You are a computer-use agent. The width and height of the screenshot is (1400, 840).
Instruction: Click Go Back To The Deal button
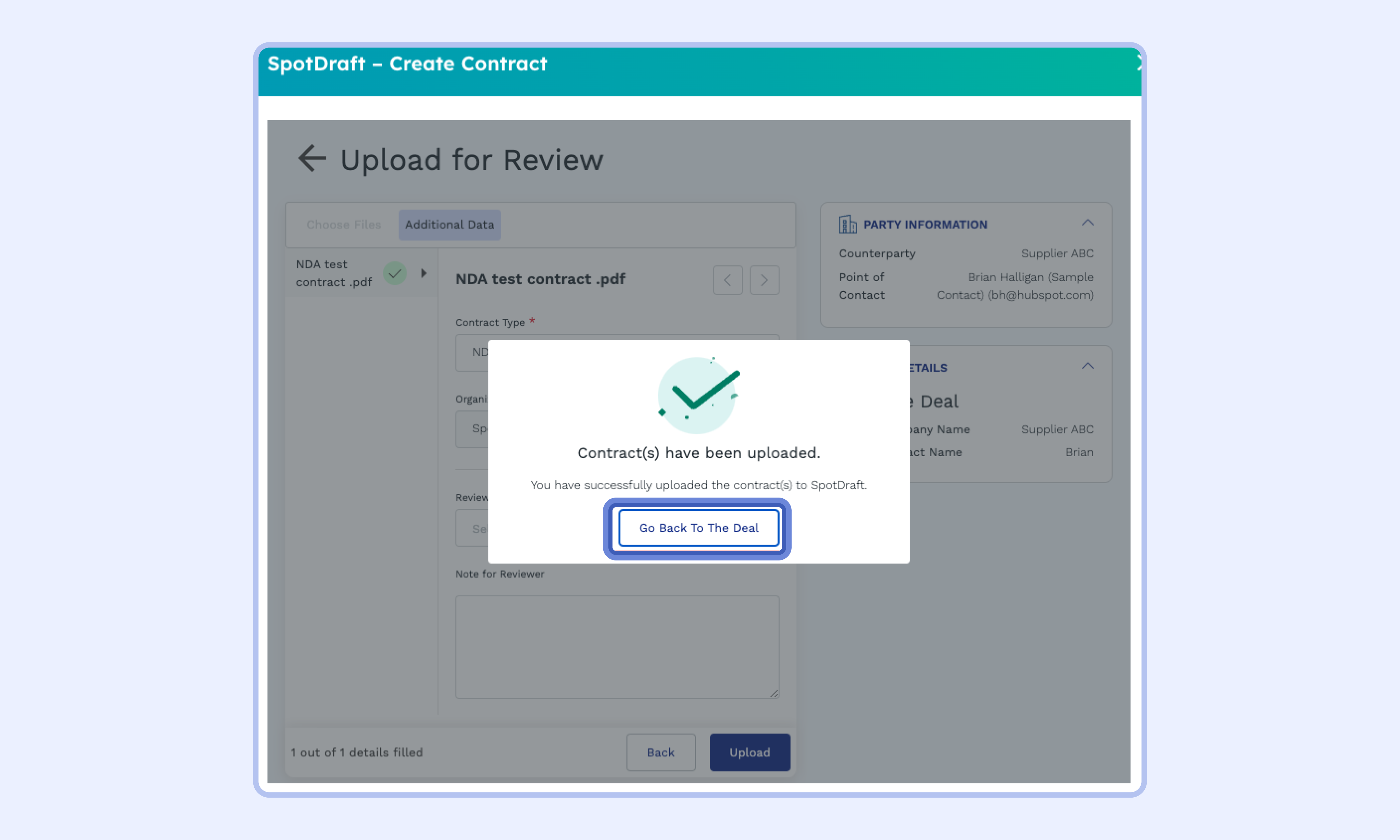tap(699, 528)
